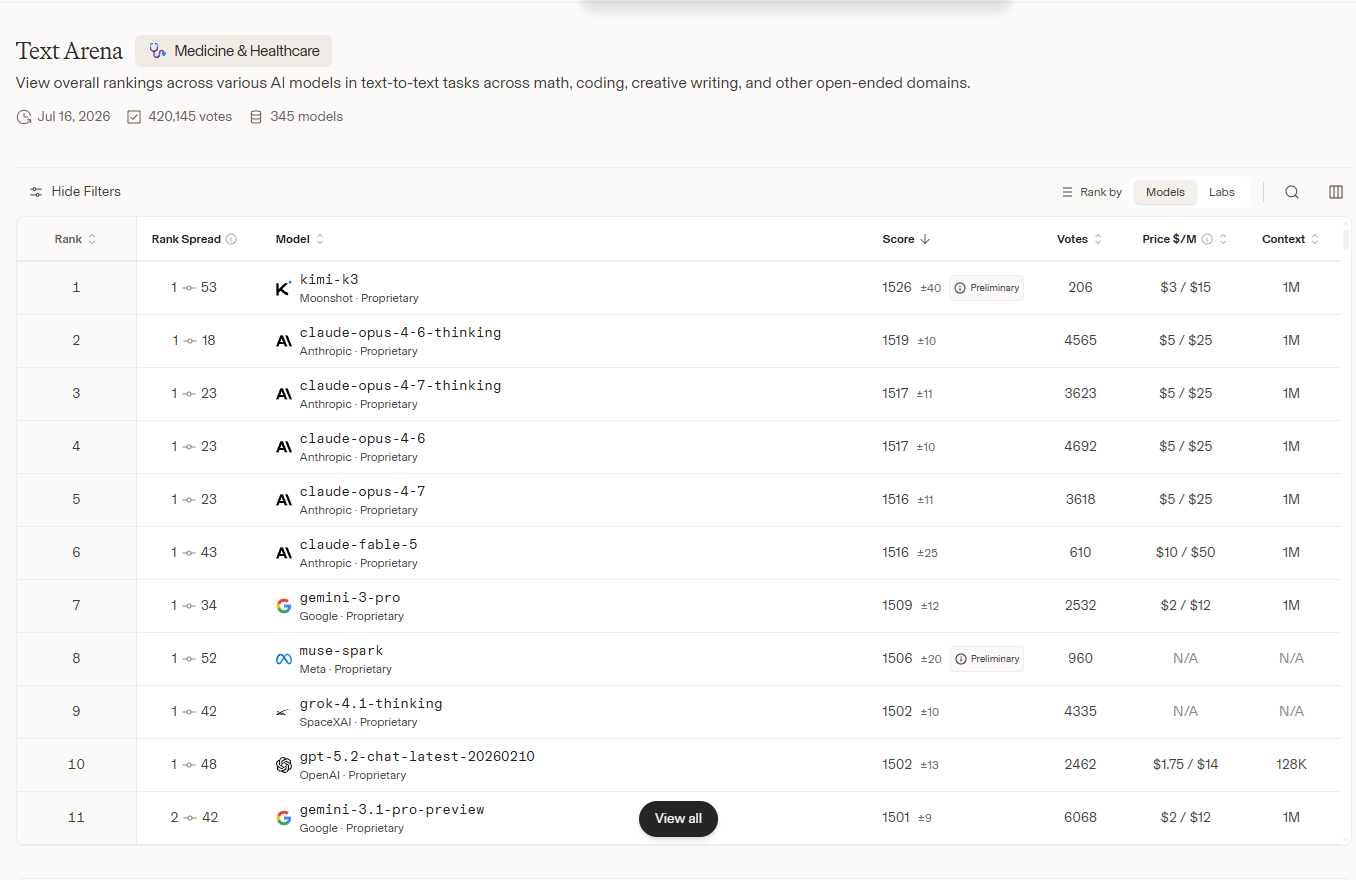Open the gpt-5.2-chat-latest-20260210 model link
The height and width of the screenshot is (880, 1356).
click(x=417, y=757)
